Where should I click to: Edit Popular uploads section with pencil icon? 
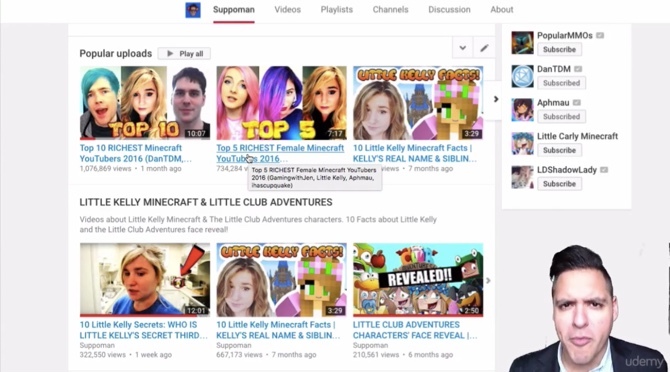click(x=484, y=48)
